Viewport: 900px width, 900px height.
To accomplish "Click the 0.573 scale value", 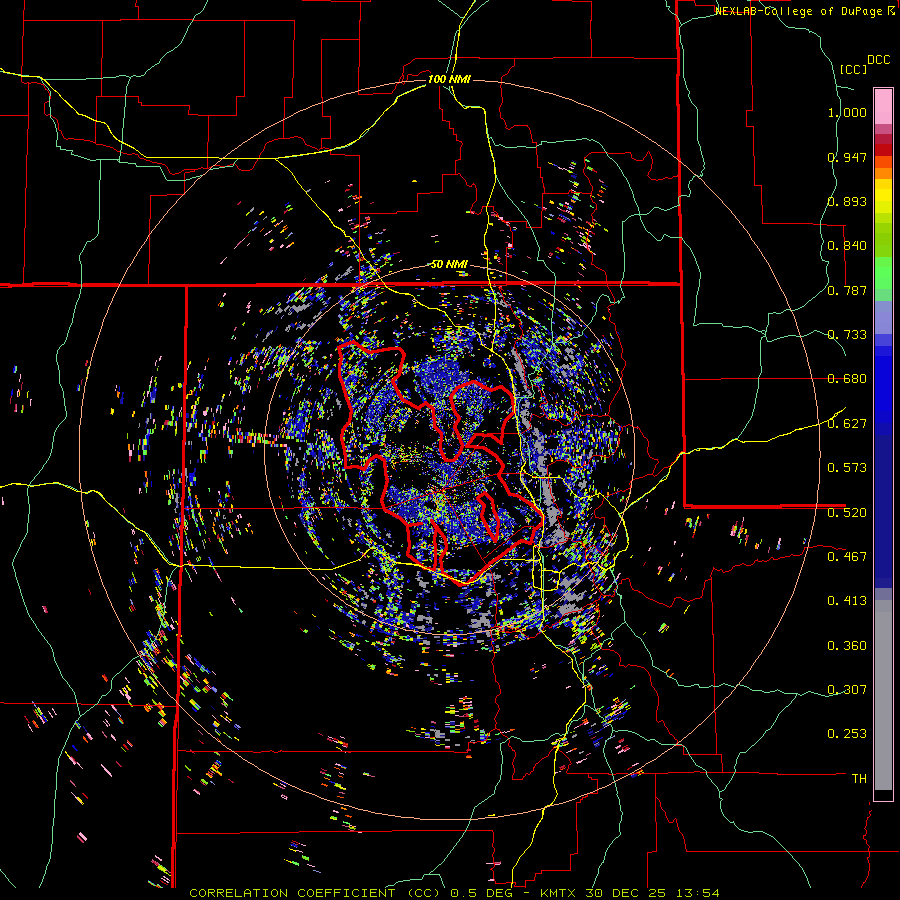I will 847,468.
